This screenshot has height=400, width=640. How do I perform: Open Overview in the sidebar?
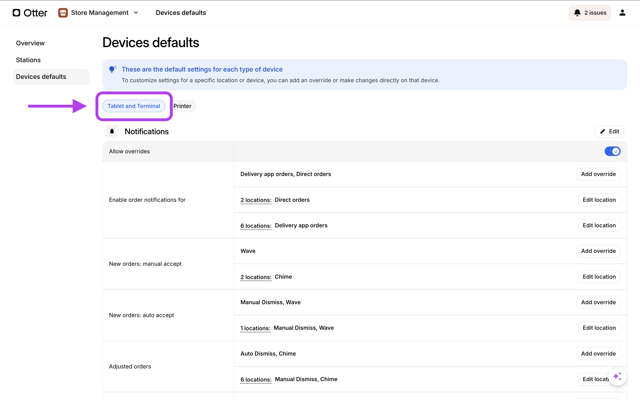point(30,43)
